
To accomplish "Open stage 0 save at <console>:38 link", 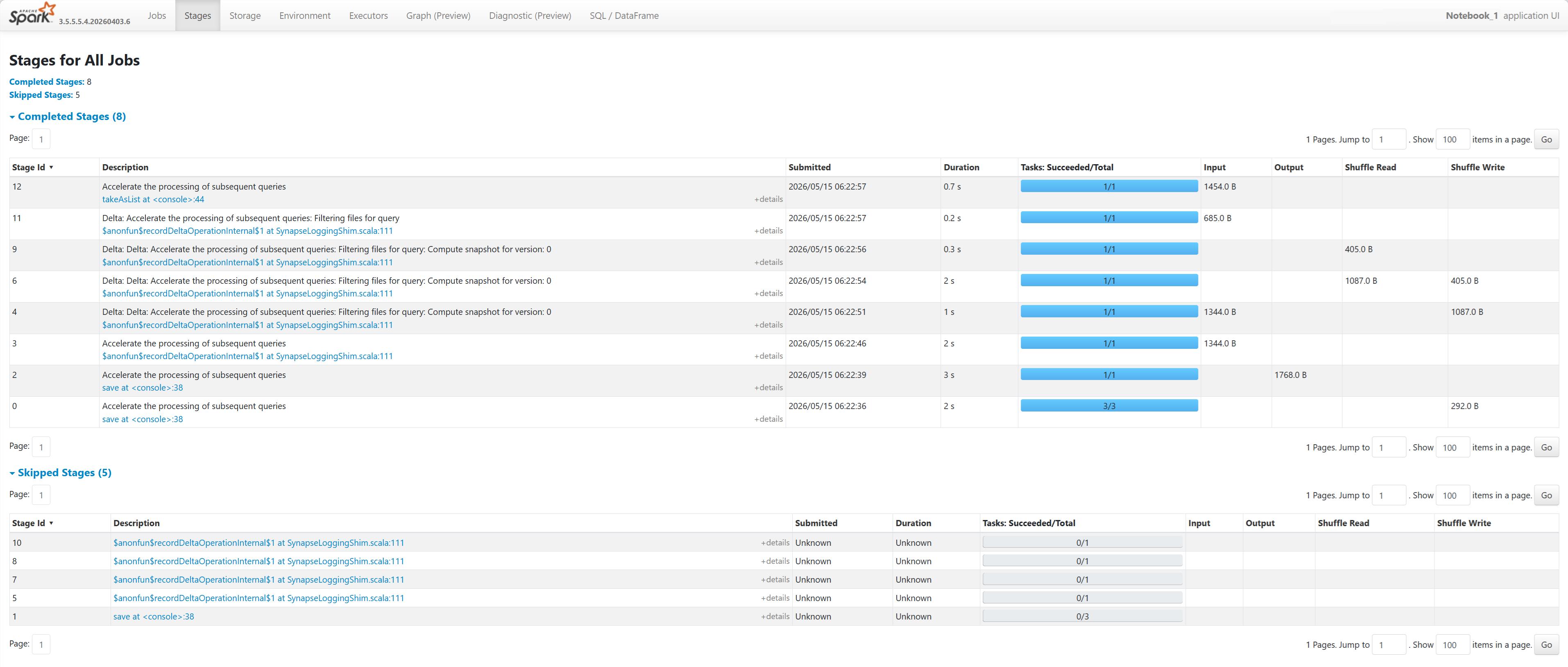I will (143, 419).
